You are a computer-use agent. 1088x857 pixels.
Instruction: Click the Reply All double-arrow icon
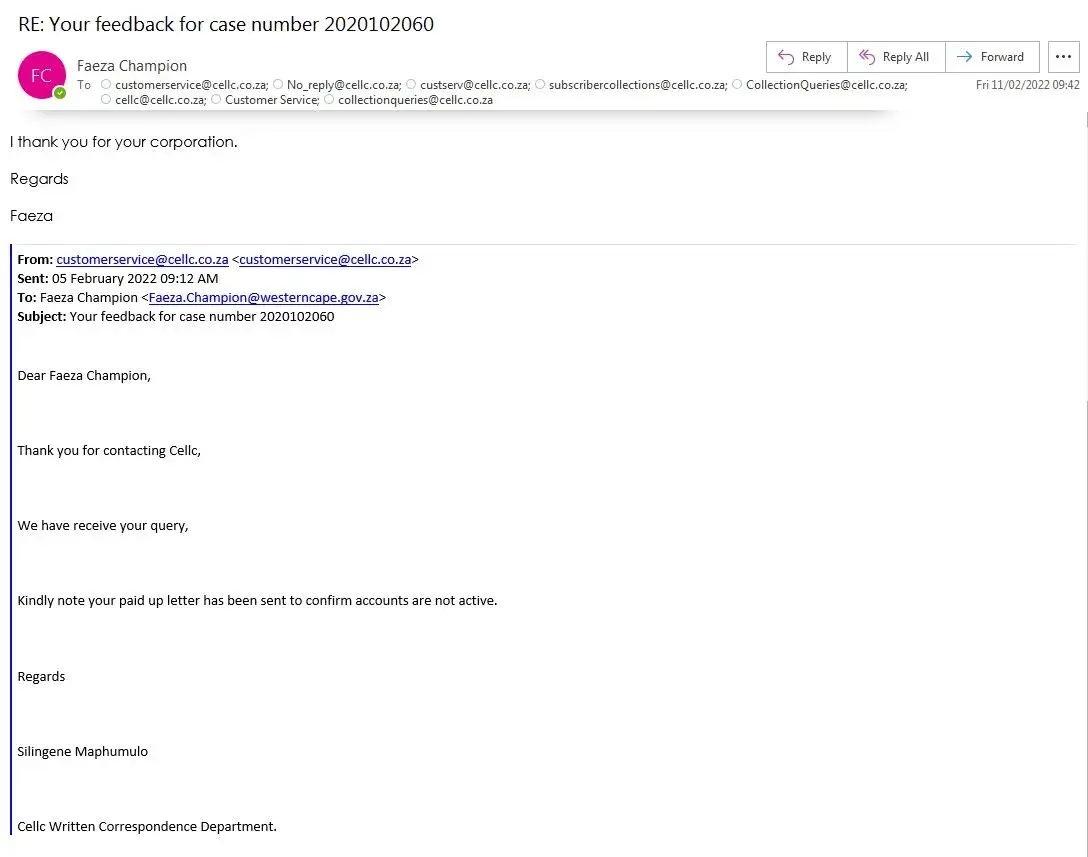point(867,57)
